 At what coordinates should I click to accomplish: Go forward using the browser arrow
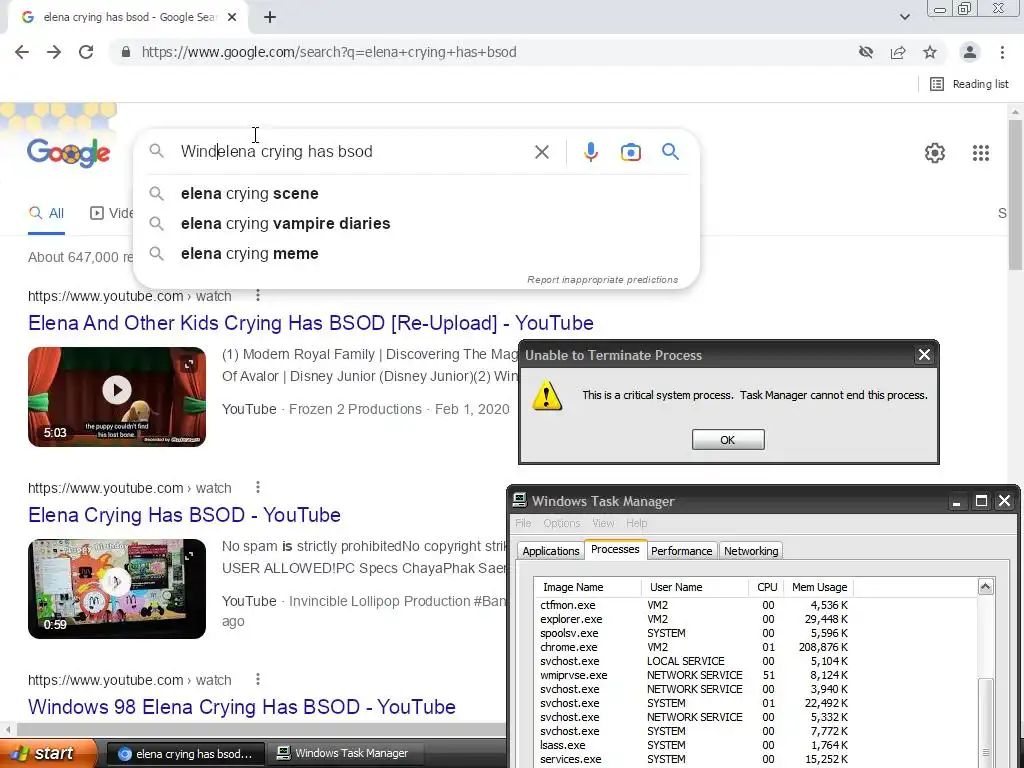pos(54,52)
